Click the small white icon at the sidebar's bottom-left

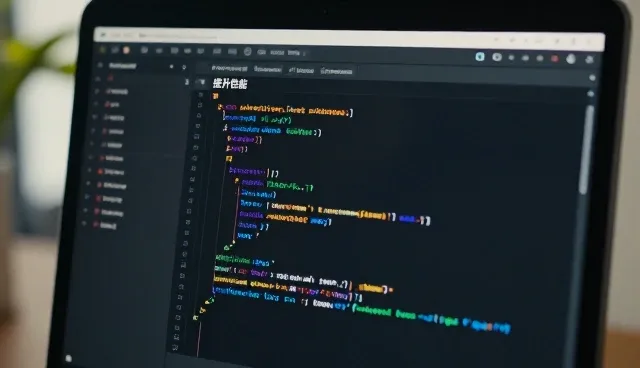[69, 358]
